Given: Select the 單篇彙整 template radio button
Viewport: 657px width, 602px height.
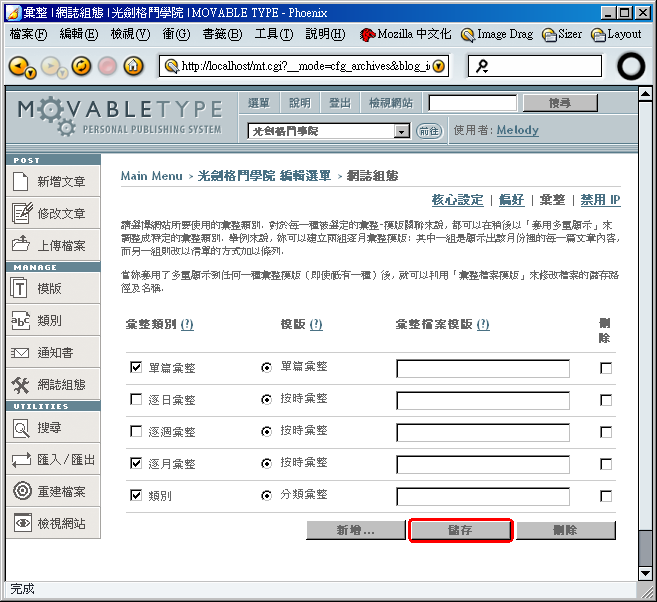Looking at the screenshot, I should [x=266, y=368].
